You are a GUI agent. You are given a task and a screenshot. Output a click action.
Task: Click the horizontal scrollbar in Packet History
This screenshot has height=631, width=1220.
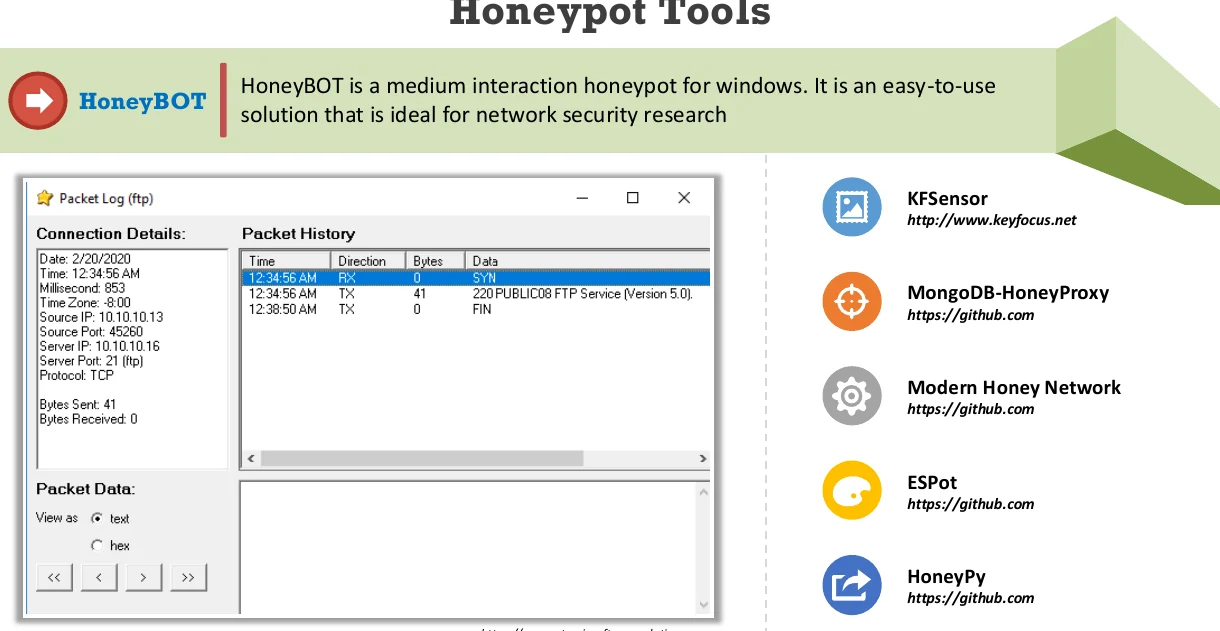pyautogui.click(x=422, y=458)
